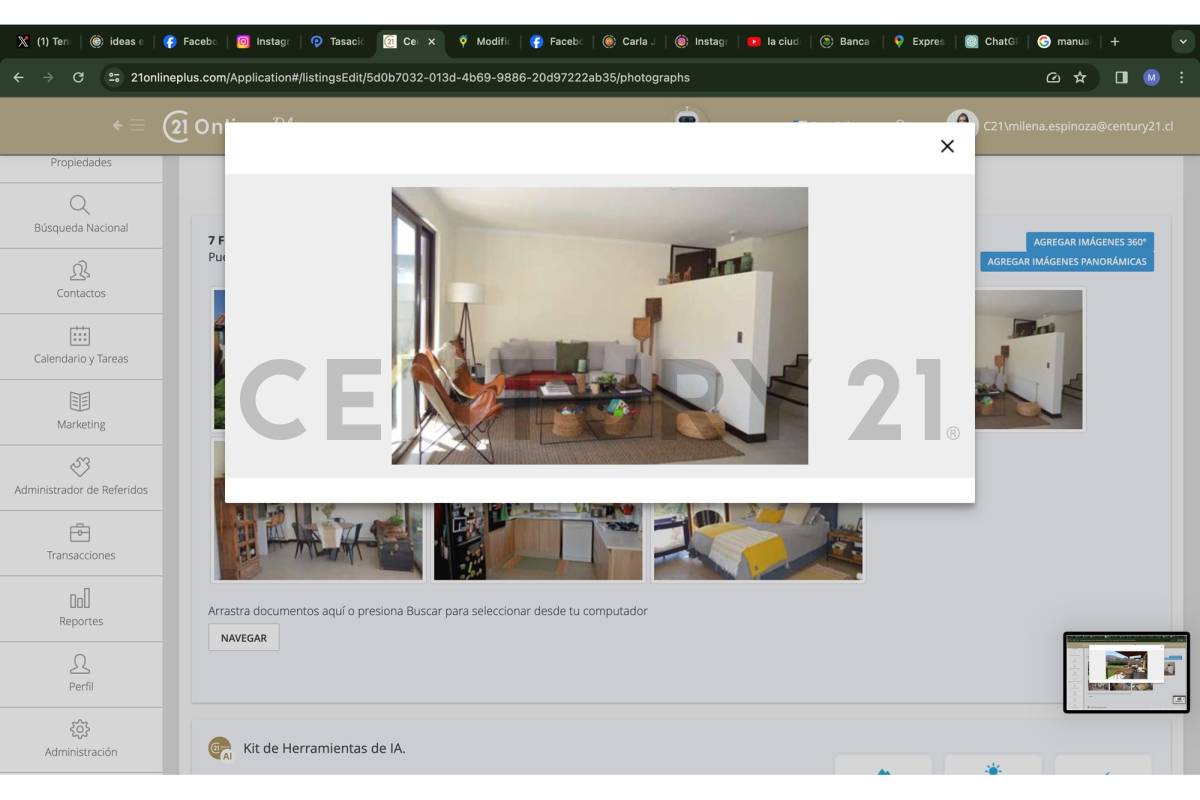
Task: Open Transacciones in sidebar
Action: tap(81, 543)
